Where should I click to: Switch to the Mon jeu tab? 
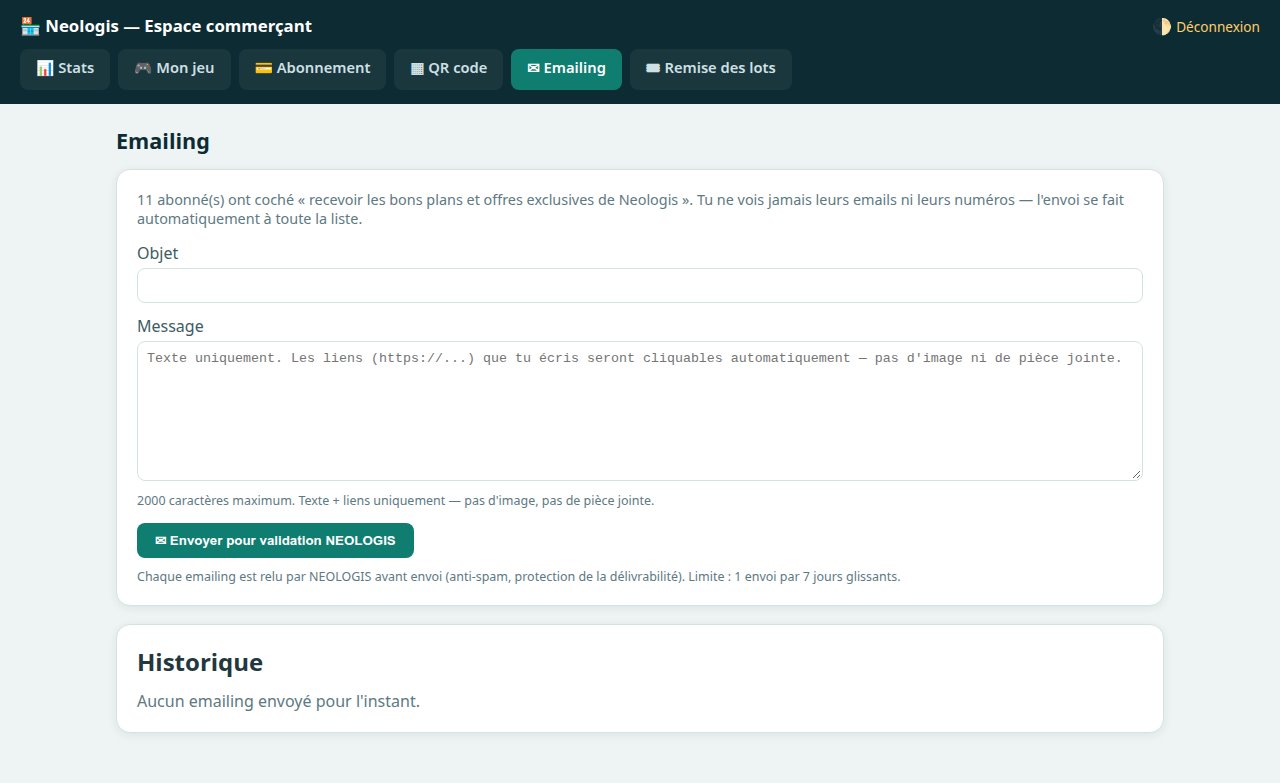174,69
